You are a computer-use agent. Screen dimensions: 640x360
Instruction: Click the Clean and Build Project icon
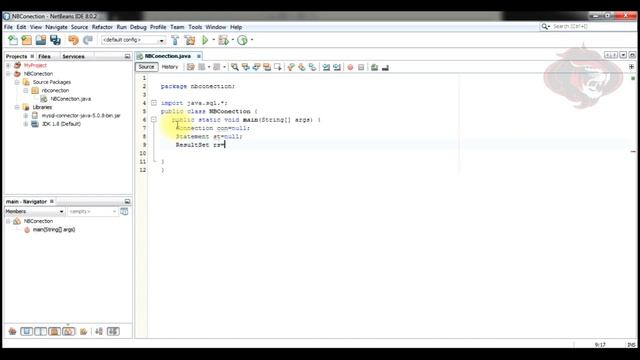coord(190,40)
